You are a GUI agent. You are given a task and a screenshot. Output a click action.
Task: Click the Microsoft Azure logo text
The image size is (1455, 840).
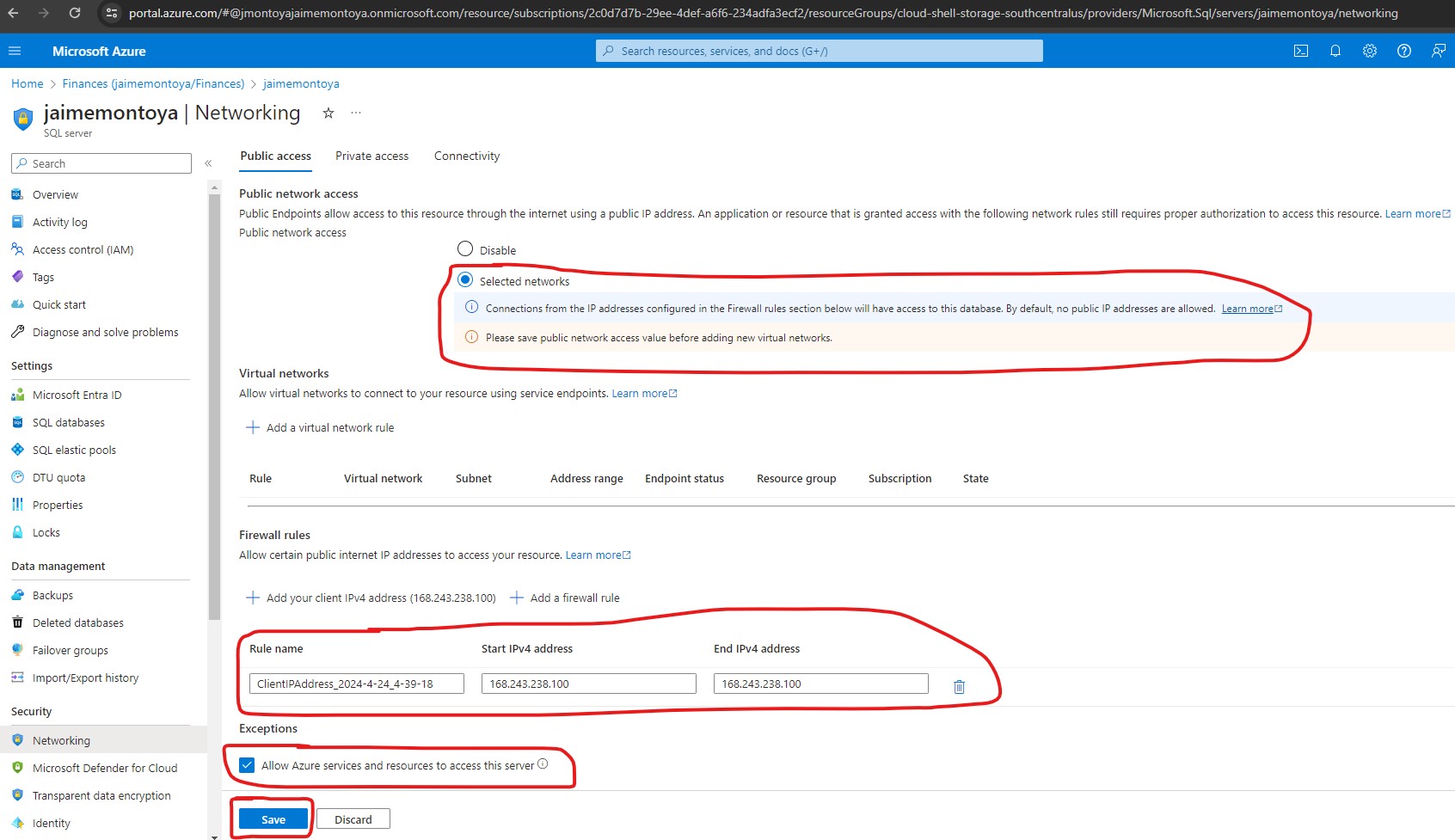pos(99,51)
